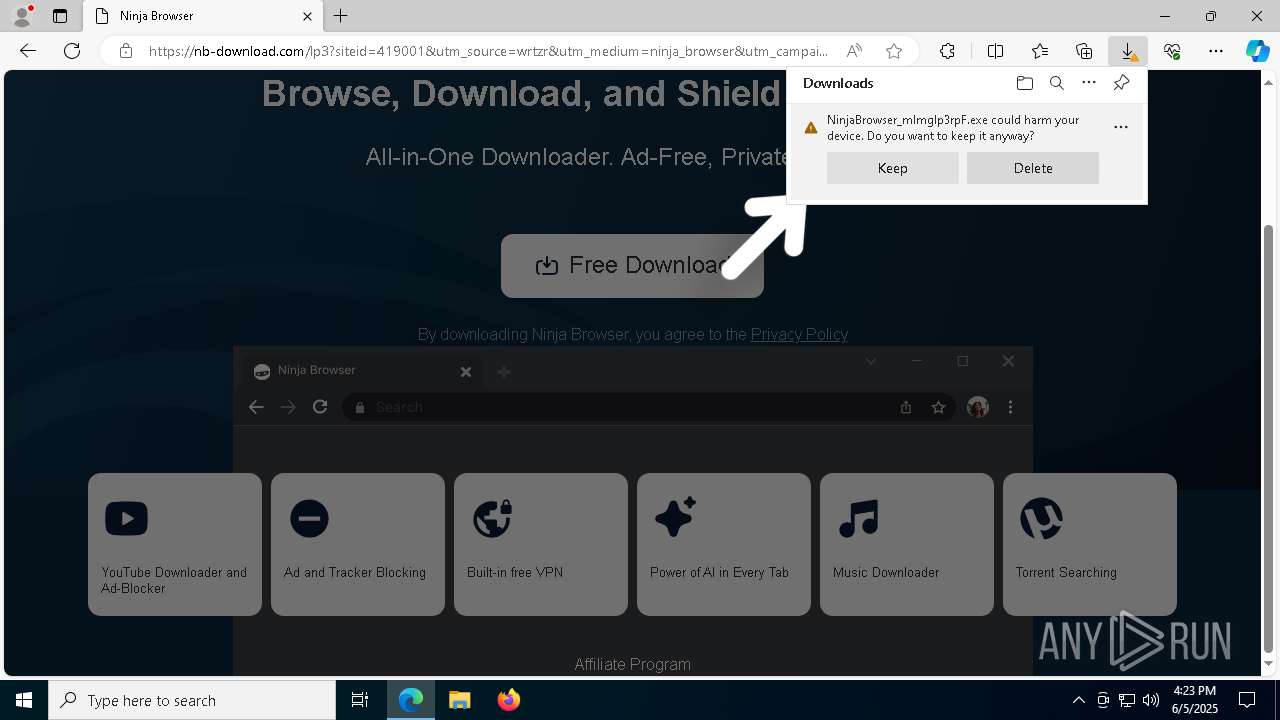Search downloads with magnifier icon

[x=1056, y=83]
